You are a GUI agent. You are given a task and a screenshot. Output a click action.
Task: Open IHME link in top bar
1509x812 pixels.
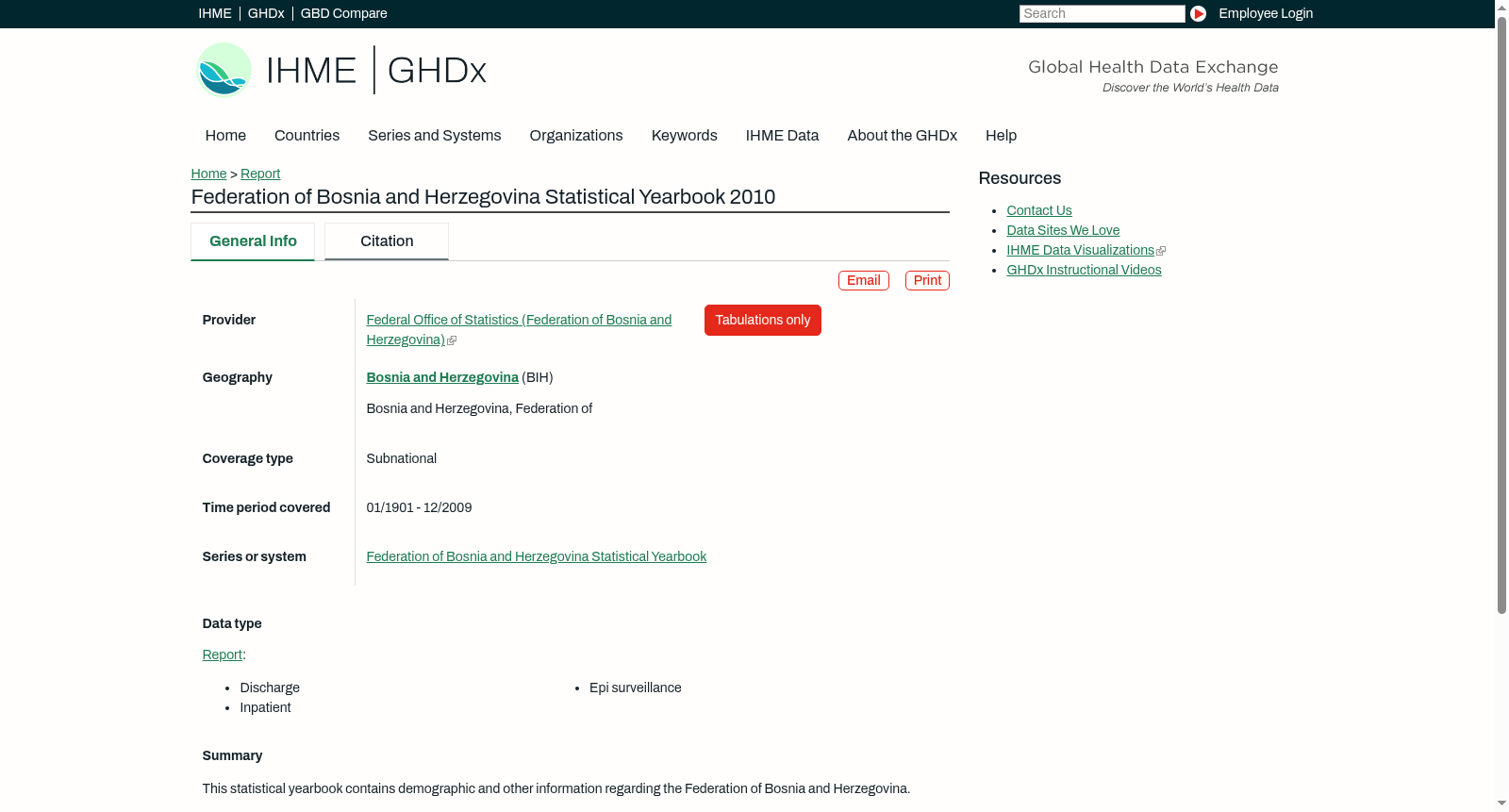[215, 13]
